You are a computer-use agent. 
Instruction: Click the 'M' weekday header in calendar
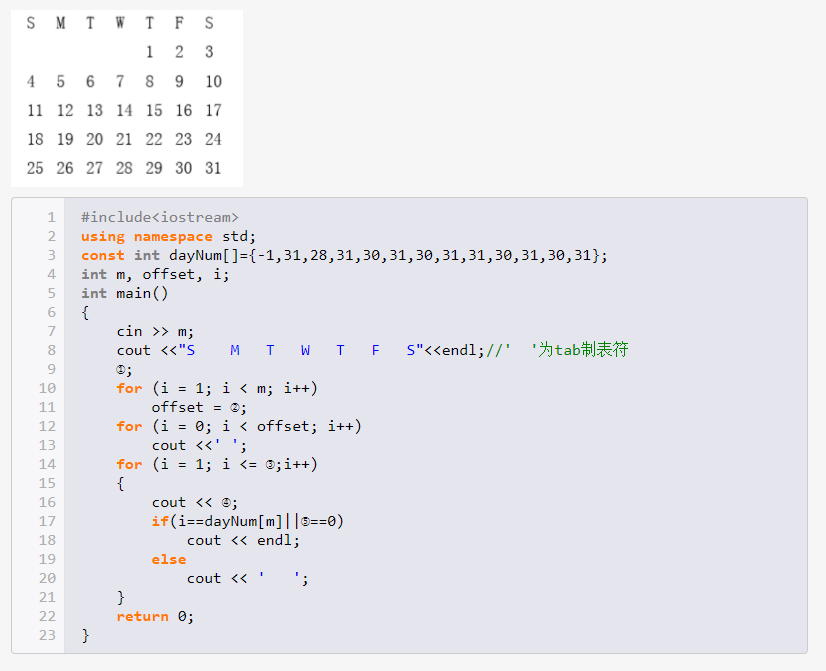coord(61,23)
